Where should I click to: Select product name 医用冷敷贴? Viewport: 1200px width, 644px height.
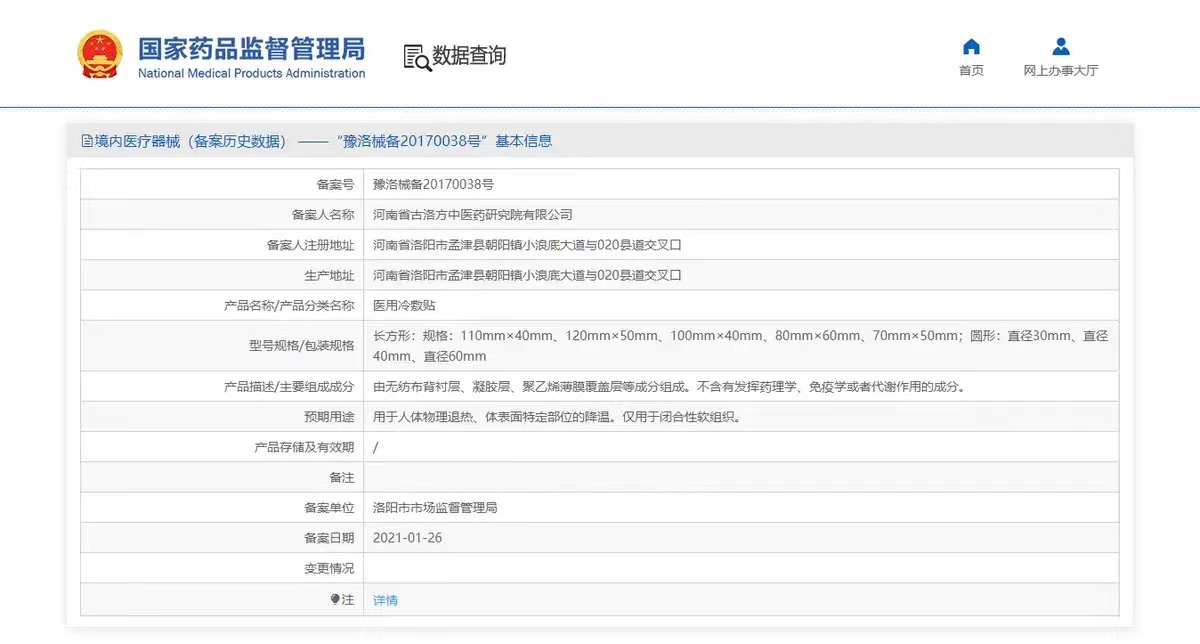(404, 305)
